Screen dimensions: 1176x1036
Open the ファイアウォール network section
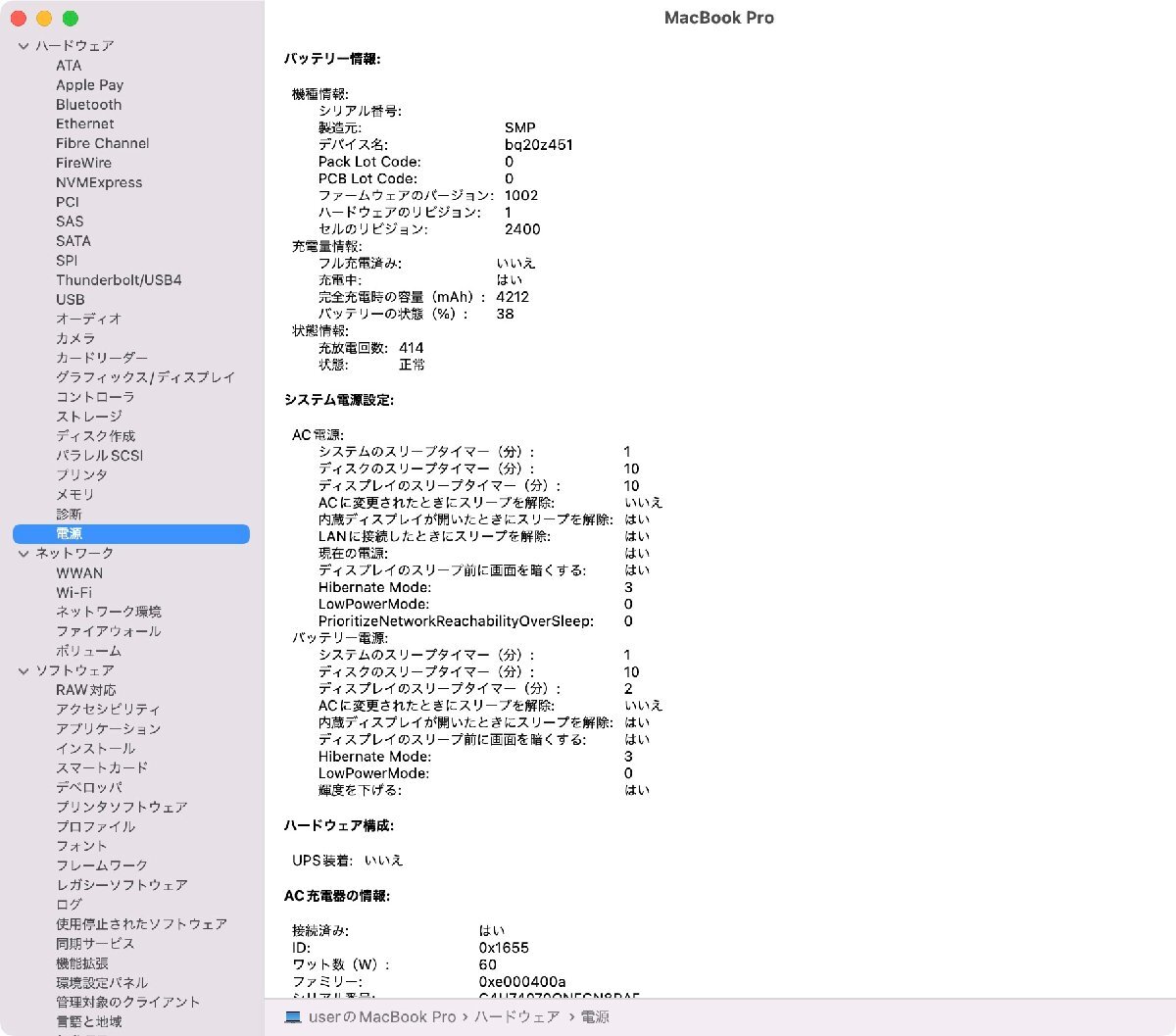(x=110, y=631)
